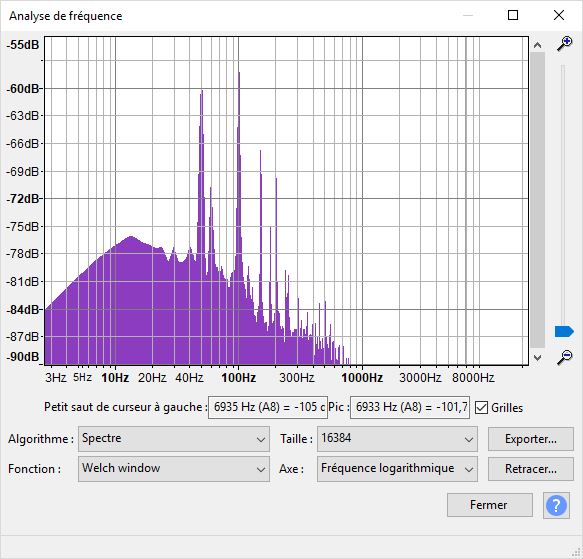Viewport: 583px width, 559px height.
Task: Toggle the Grilles checkbox
Action: pyautogui.click(x=481, y=408)
